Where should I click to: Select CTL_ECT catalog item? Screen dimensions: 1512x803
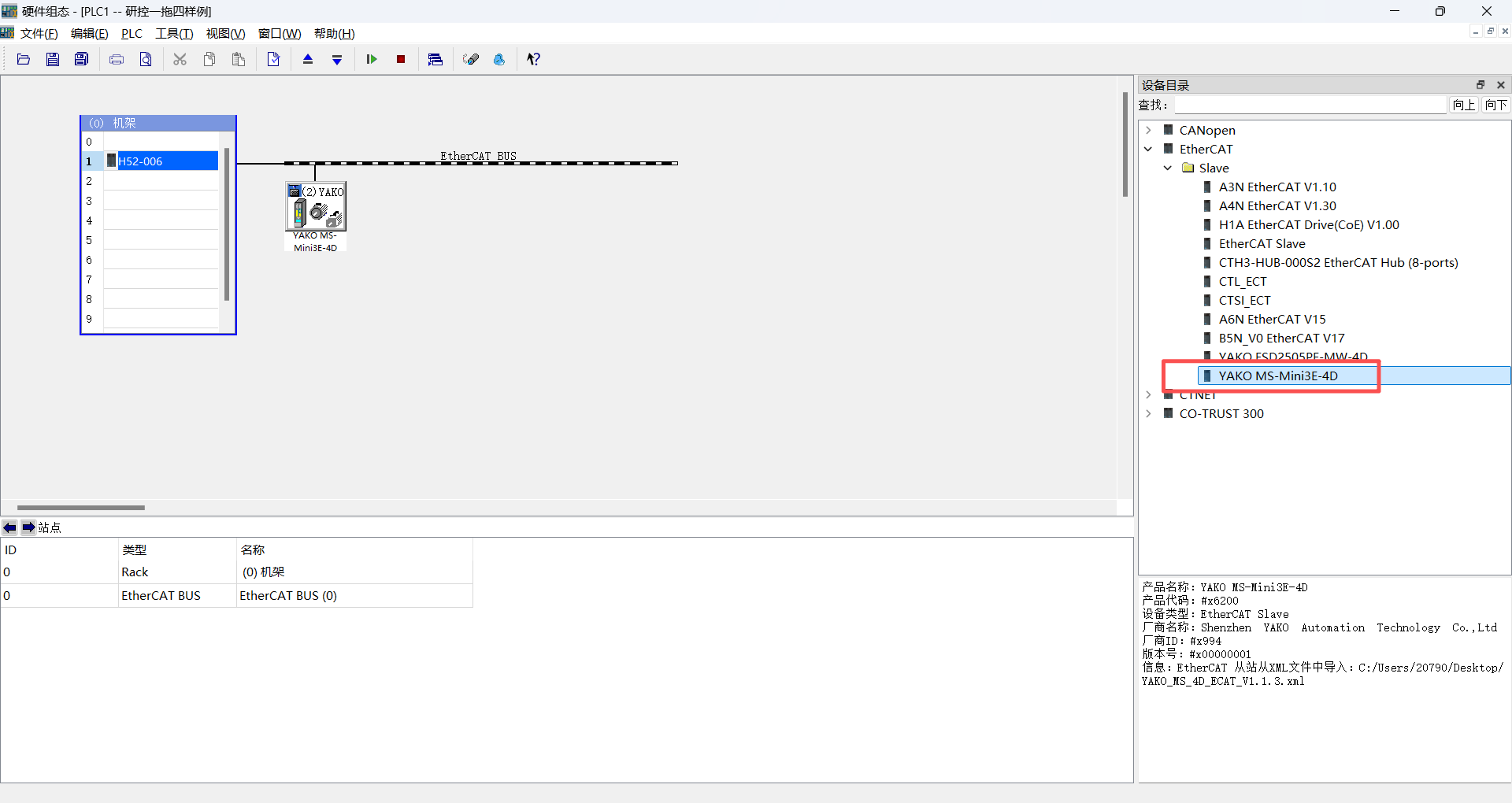point(1243,281)
